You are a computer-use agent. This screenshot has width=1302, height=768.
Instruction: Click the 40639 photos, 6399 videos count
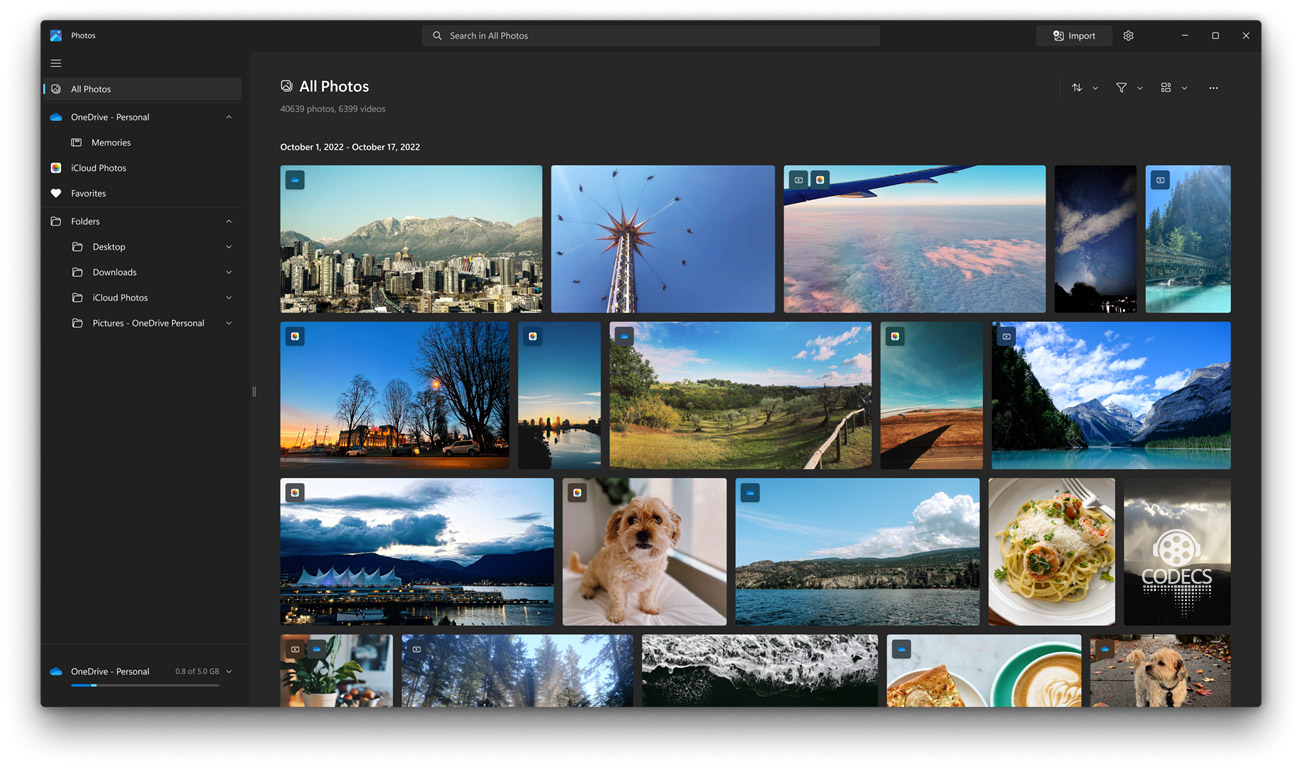(x=333, y=109)
